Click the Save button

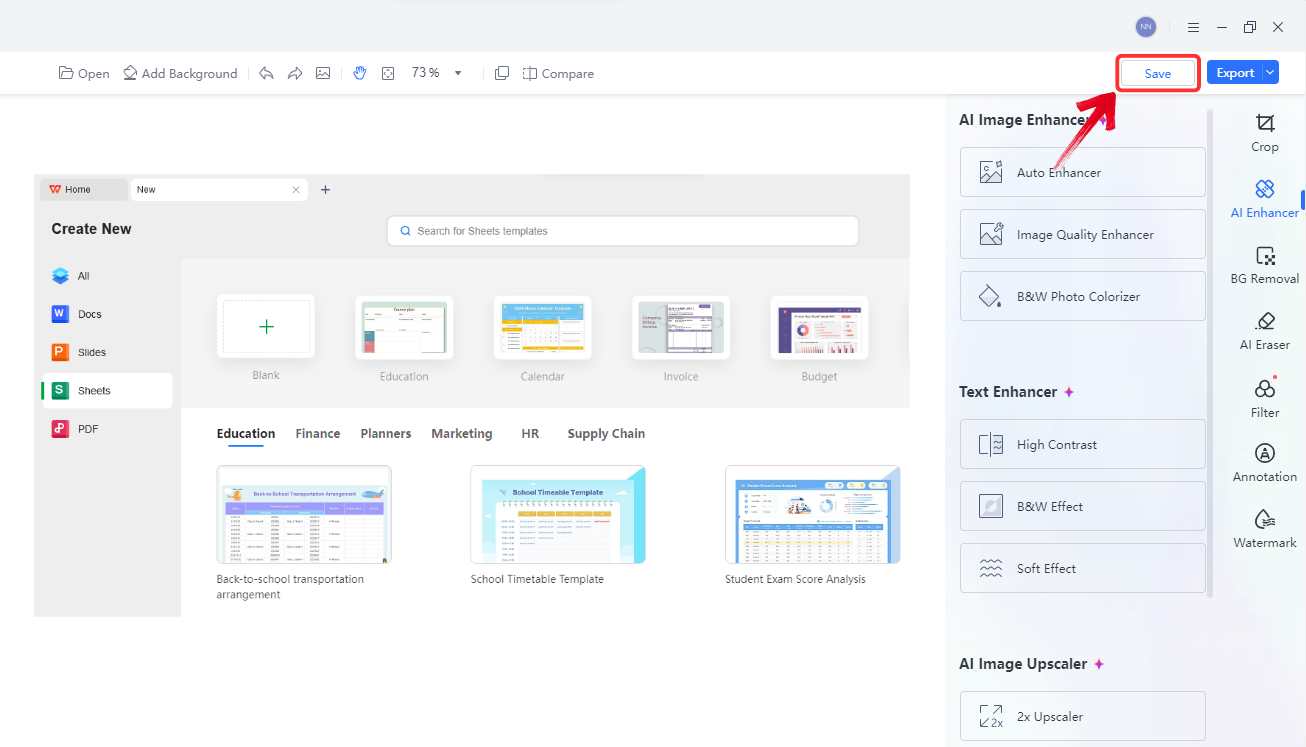click(x=1157, y=73)
